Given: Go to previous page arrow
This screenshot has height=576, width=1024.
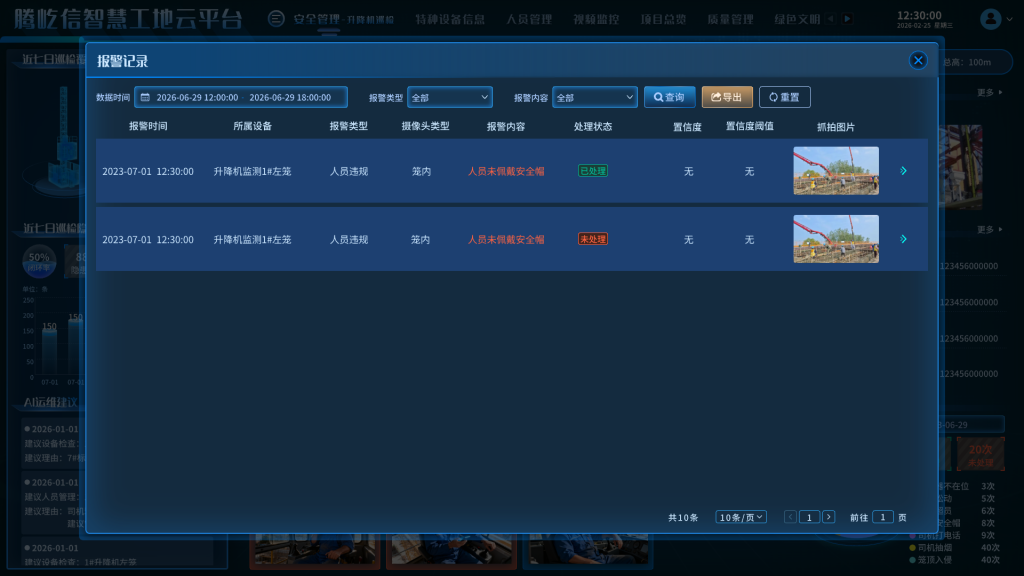Looking at the screenshot, I should 790,517.
